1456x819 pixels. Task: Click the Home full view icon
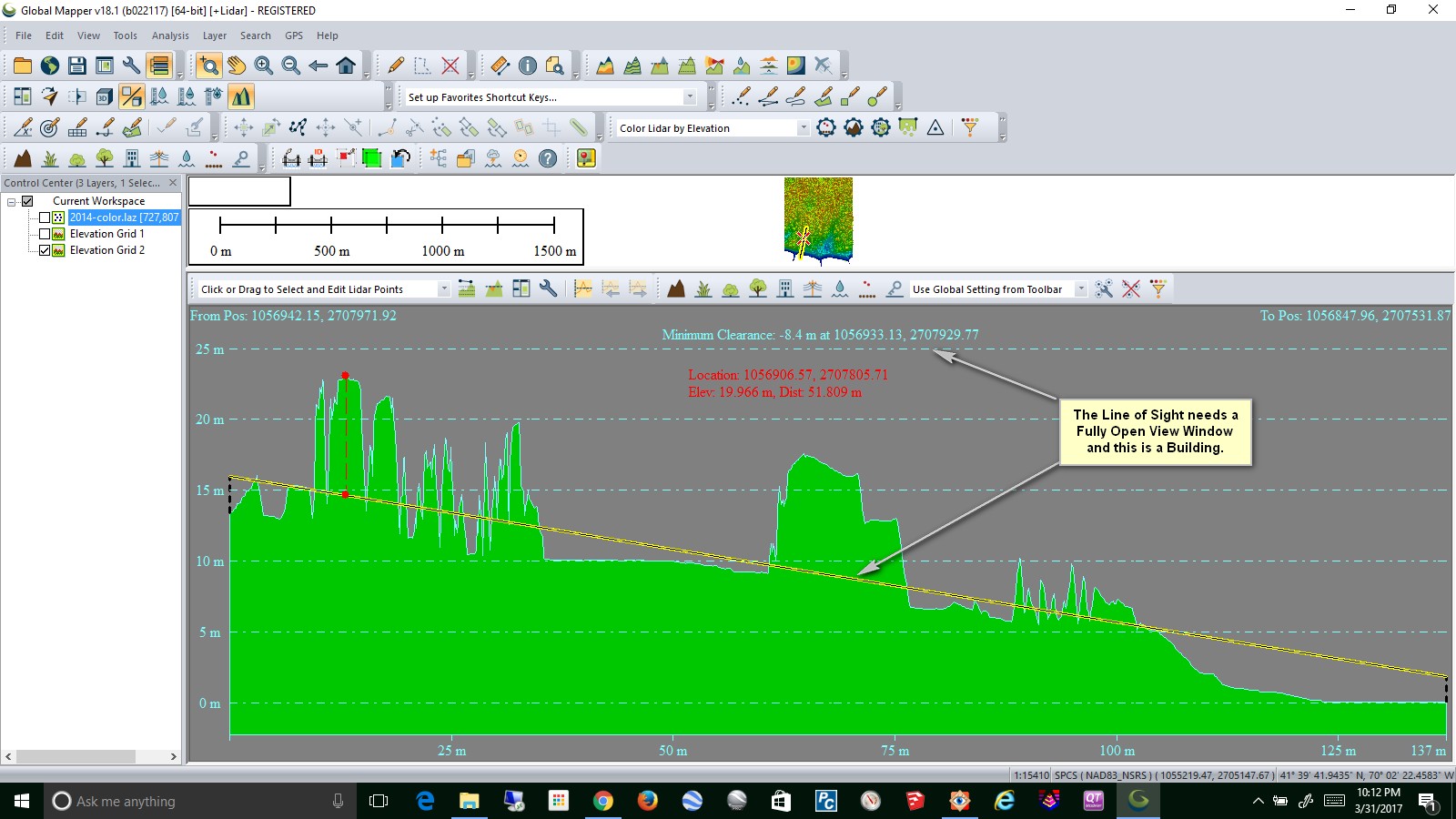(x=346, y=66)
